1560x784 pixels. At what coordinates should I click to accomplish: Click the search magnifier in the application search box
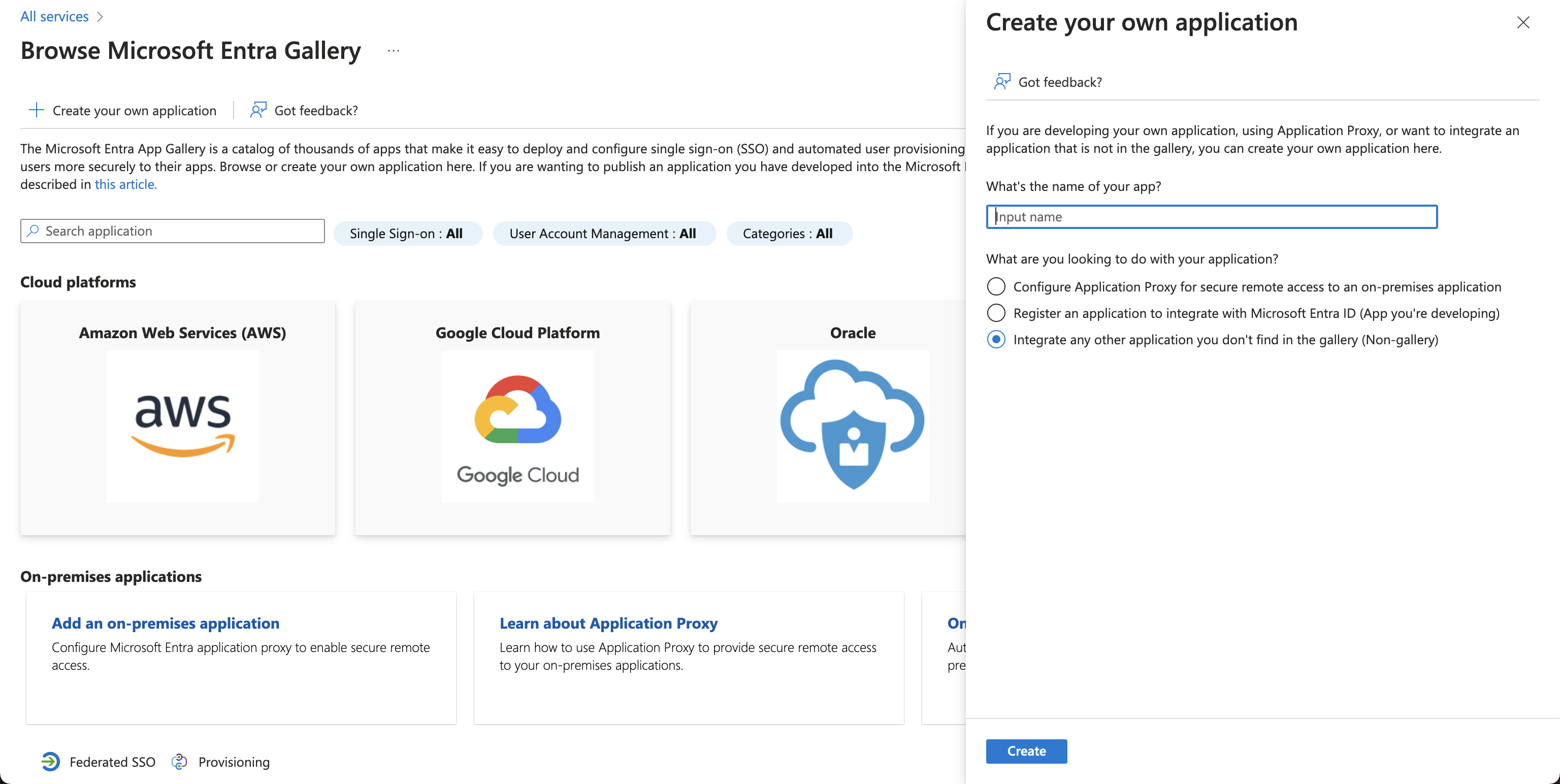(34, 231)
